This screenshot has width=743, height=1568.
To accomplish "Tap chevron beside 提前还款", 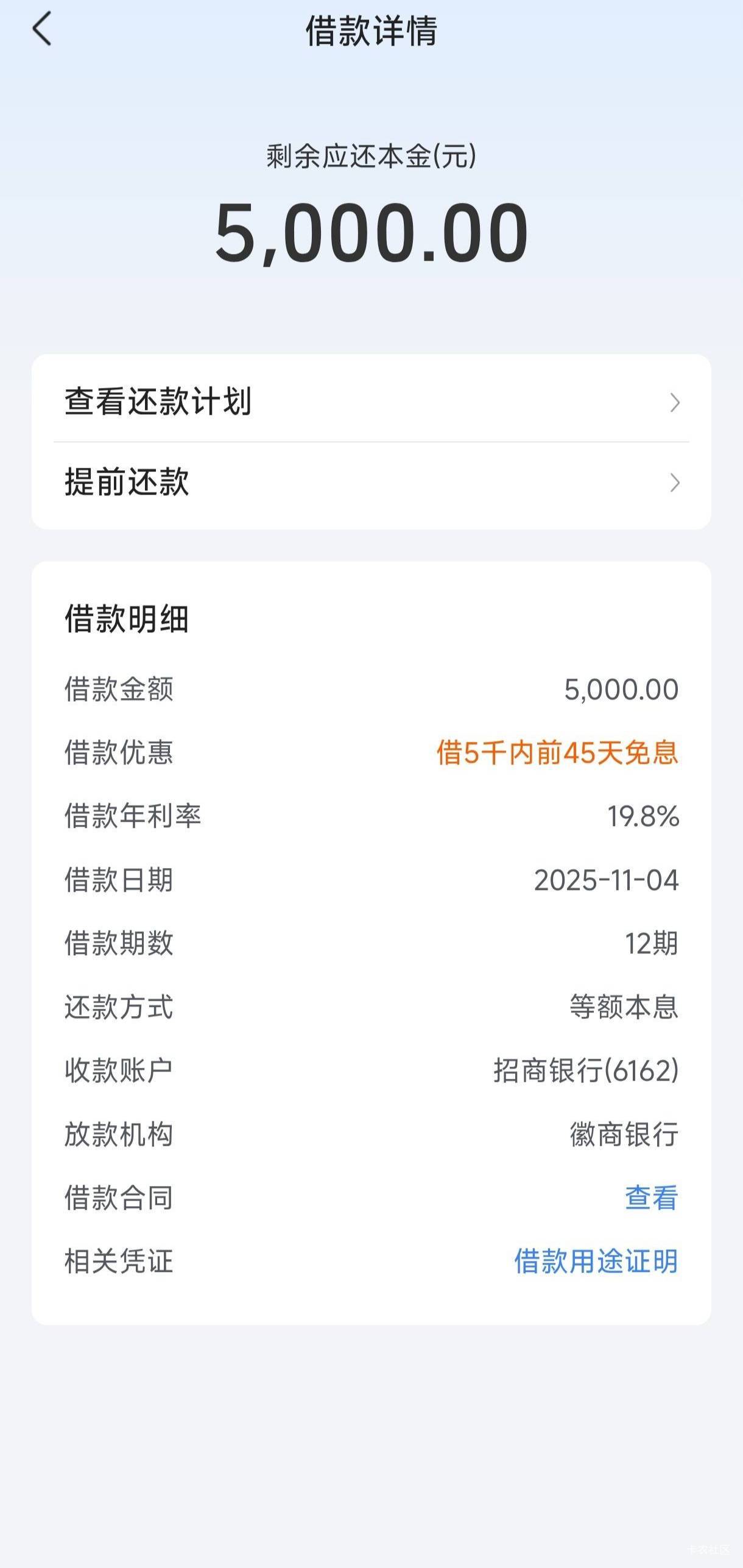I will (674, 483).
